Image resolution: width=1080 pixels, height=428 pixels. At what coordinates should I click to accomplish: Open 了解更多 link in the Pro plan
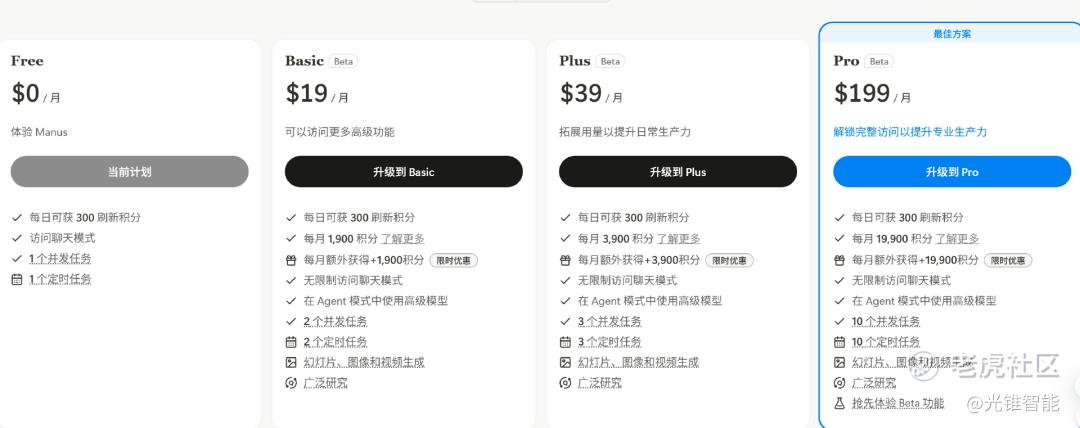tap(957, 239)
